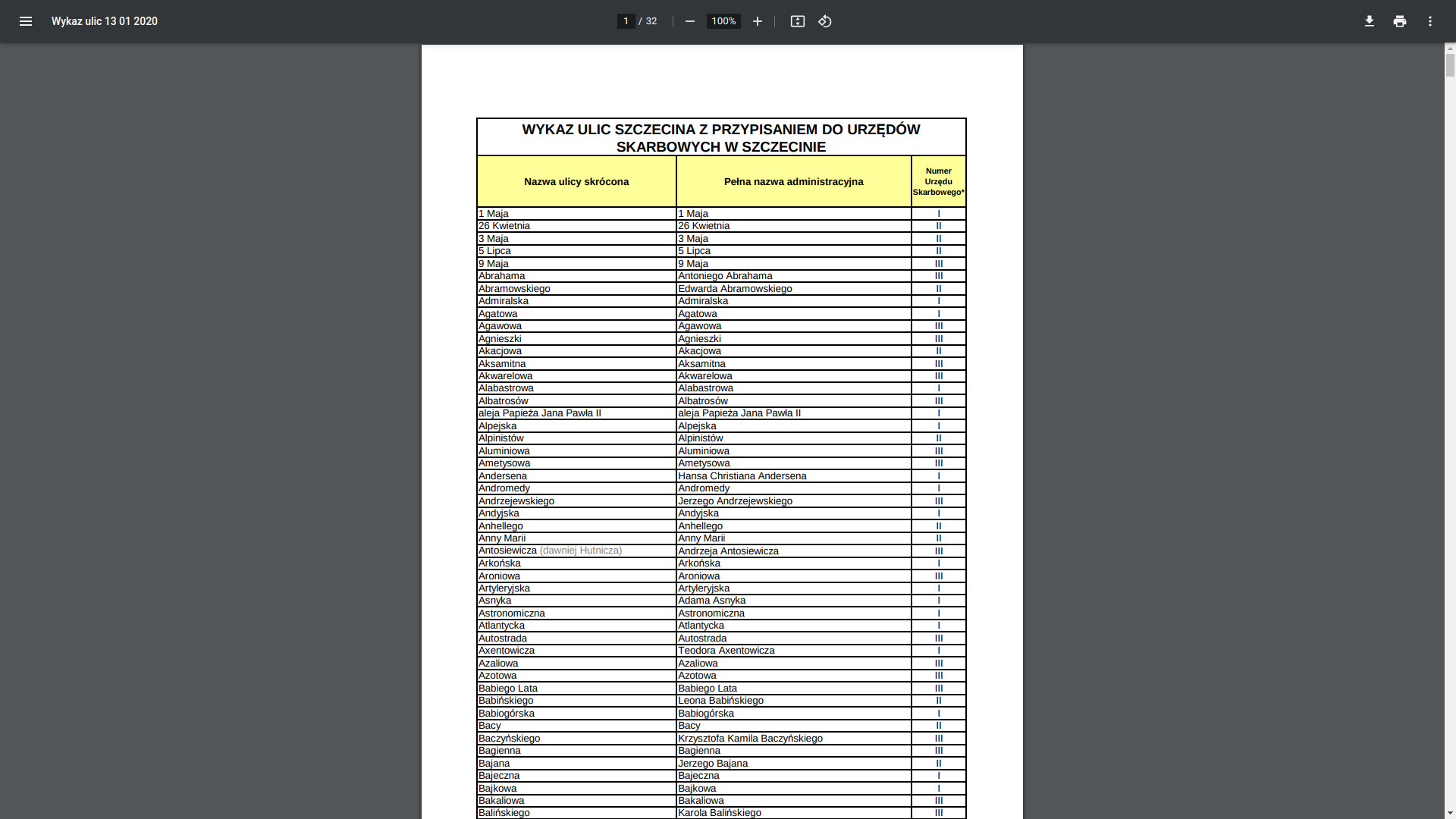Open the more actions menu
Screen dimensions: 1456x819
(1430, 21)
